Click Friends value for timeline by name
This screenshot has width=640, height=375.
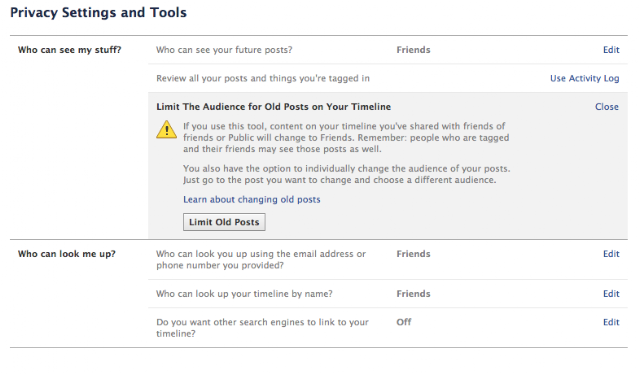pos(413,294)
